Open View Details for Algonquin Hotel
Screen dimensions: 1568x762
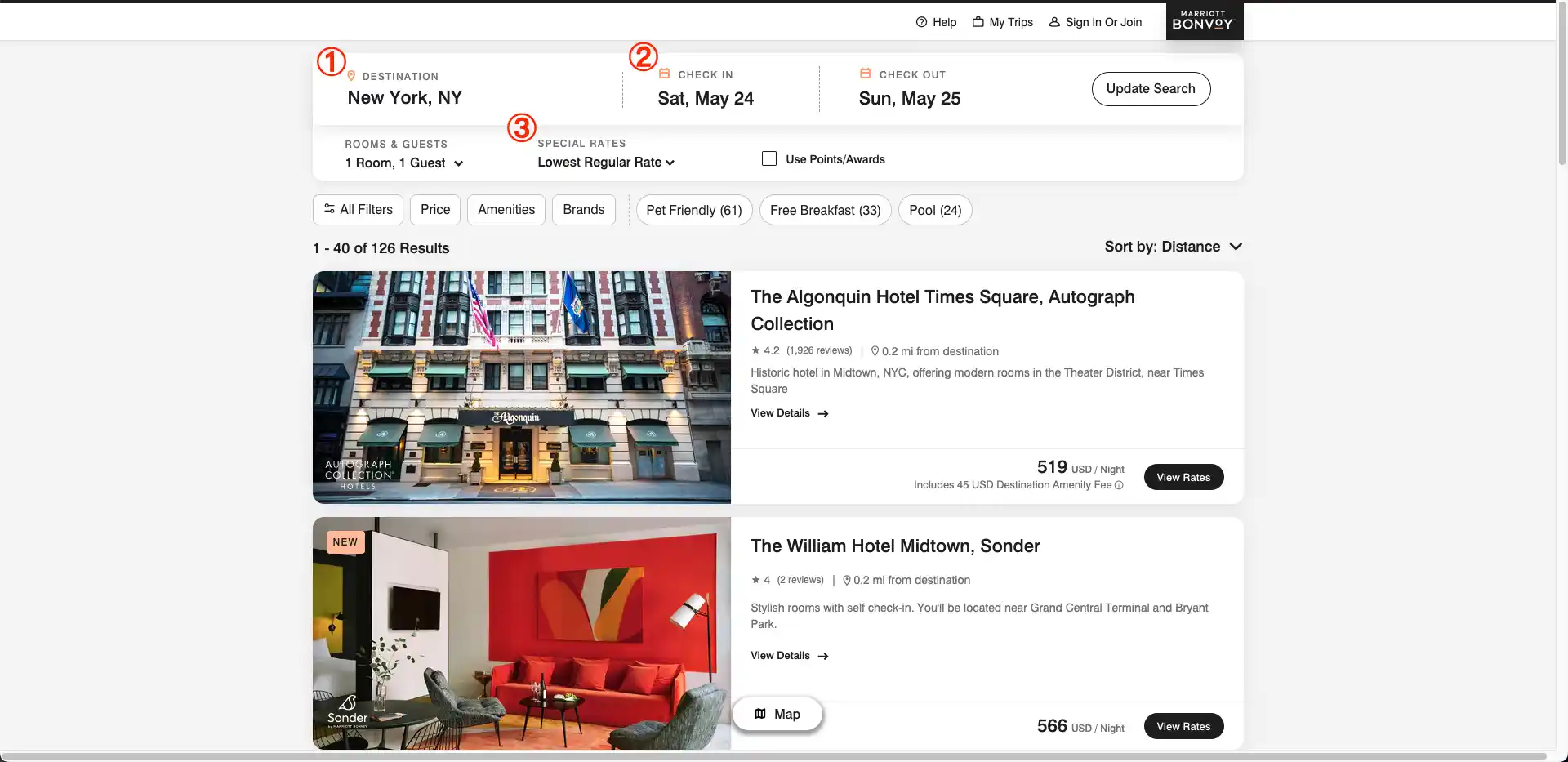790,413
